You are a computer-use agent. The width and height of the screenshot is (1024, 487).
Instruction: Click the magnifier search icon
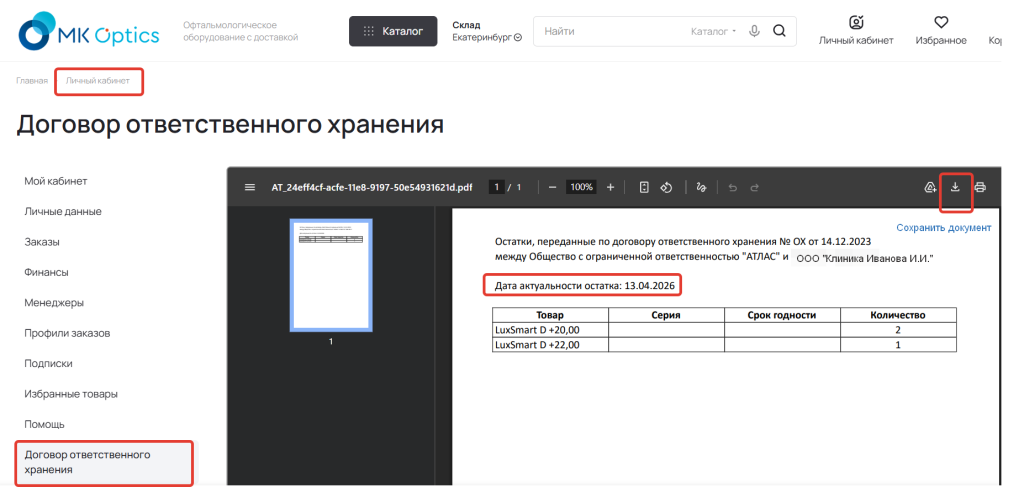(779, 31)
